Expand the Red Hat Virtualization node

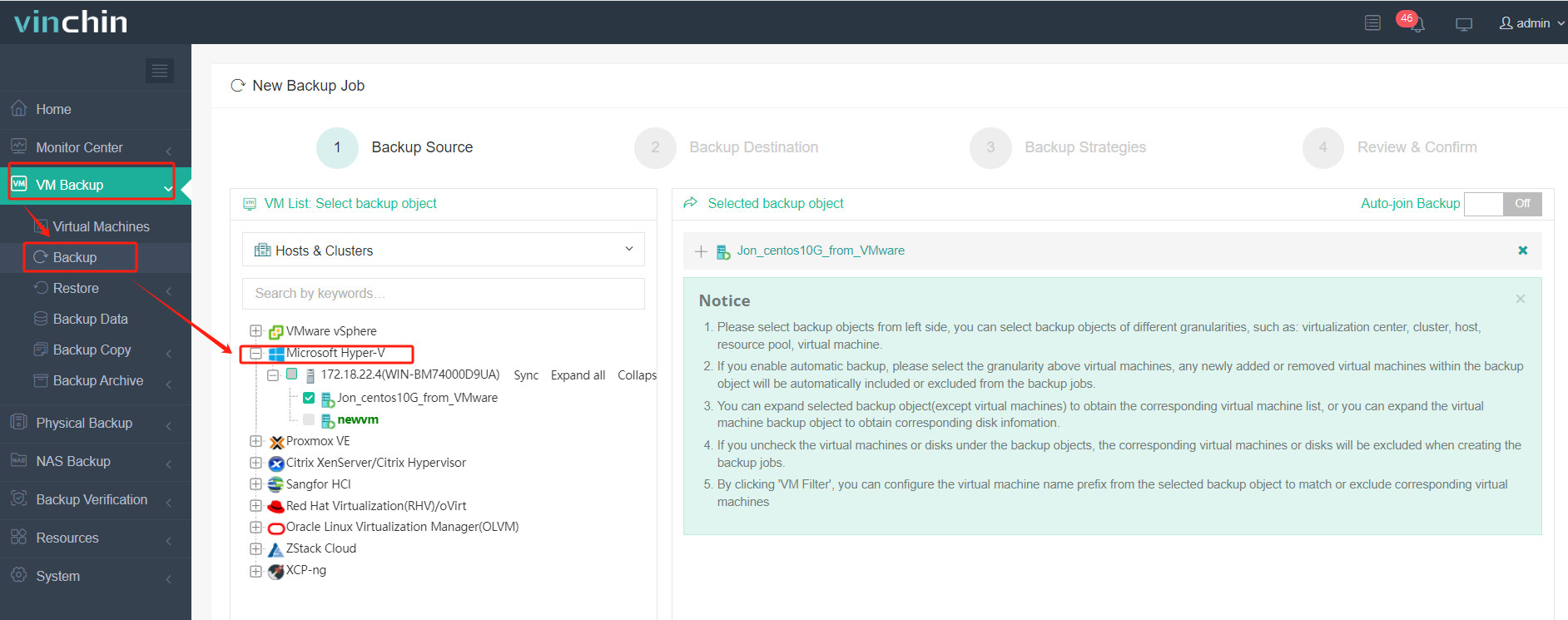pyautogui.click(x=256, y=505)
